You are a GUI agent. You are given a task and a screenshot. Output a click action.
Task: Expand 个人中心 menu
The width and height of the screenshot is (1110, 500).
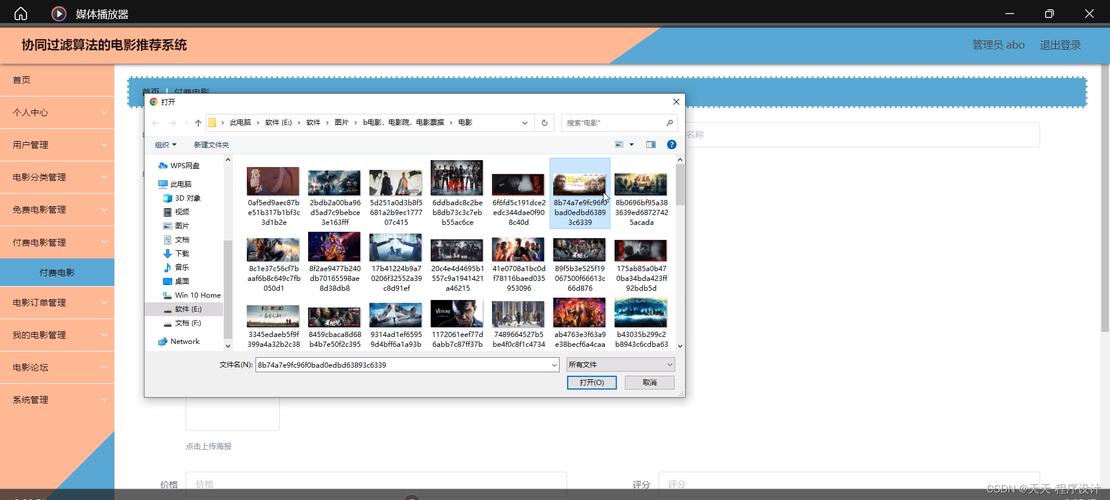[57, 113]
